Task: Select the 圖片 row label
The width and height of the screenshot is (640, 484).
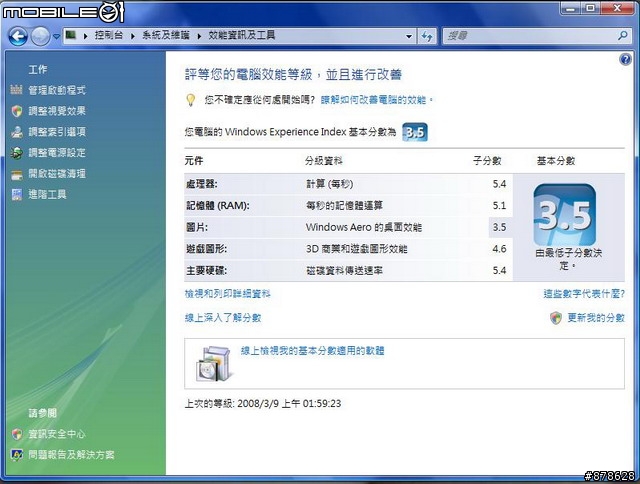Action: click(197, 227)
